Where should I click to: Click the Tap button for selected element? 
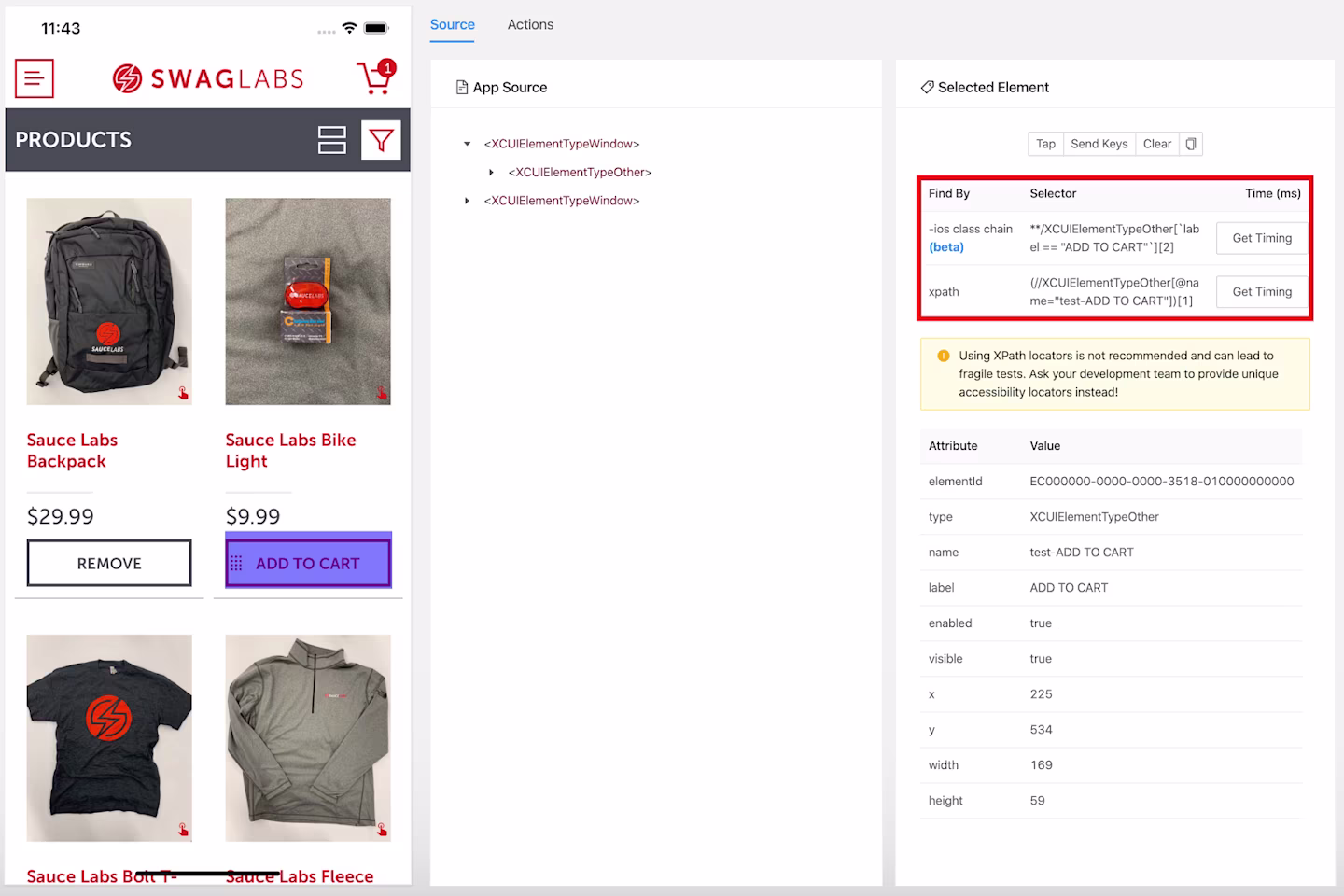point(1045,144)
